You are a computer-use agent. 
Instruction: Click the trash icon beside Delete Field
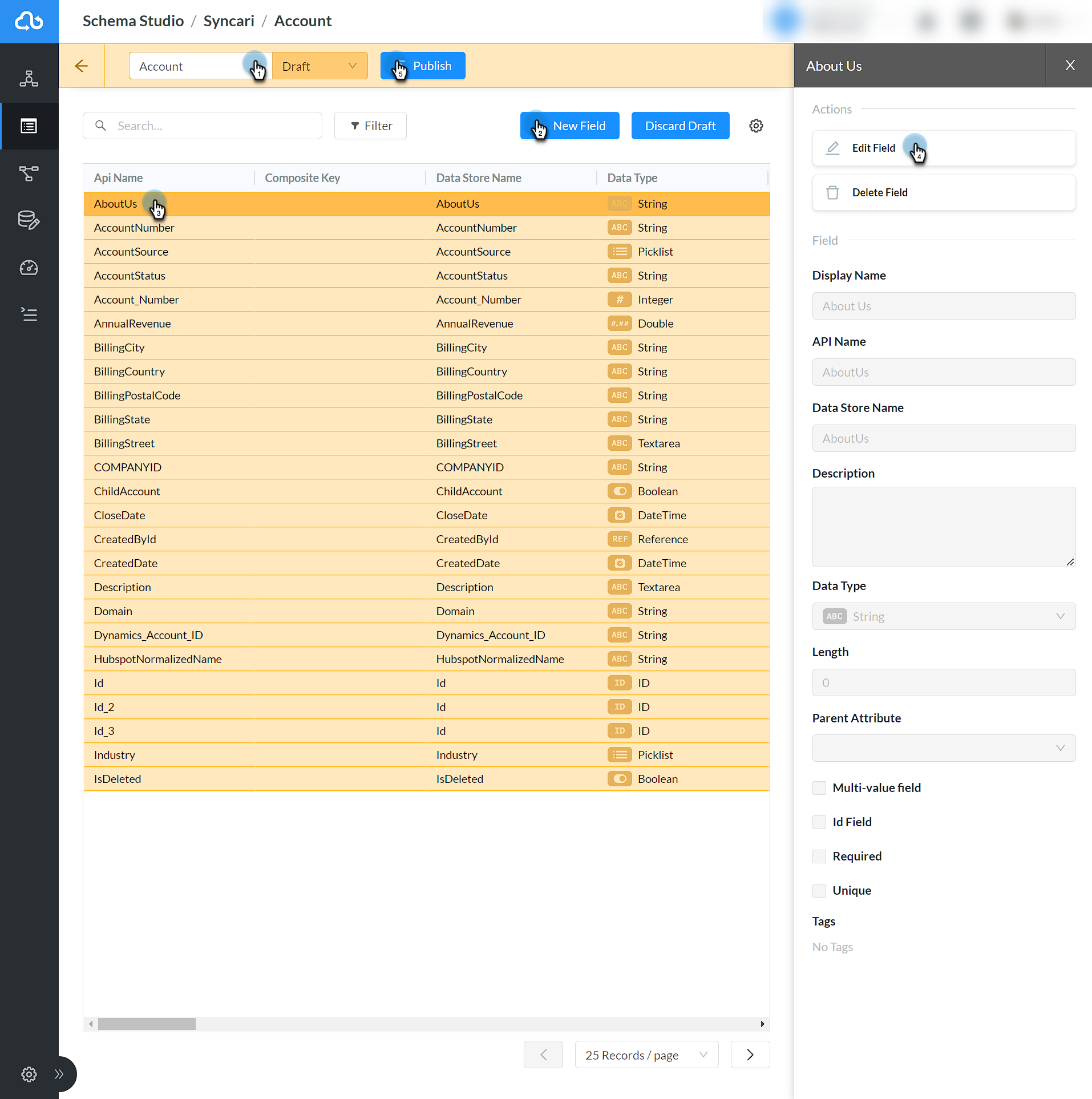(x=833, y=192)
